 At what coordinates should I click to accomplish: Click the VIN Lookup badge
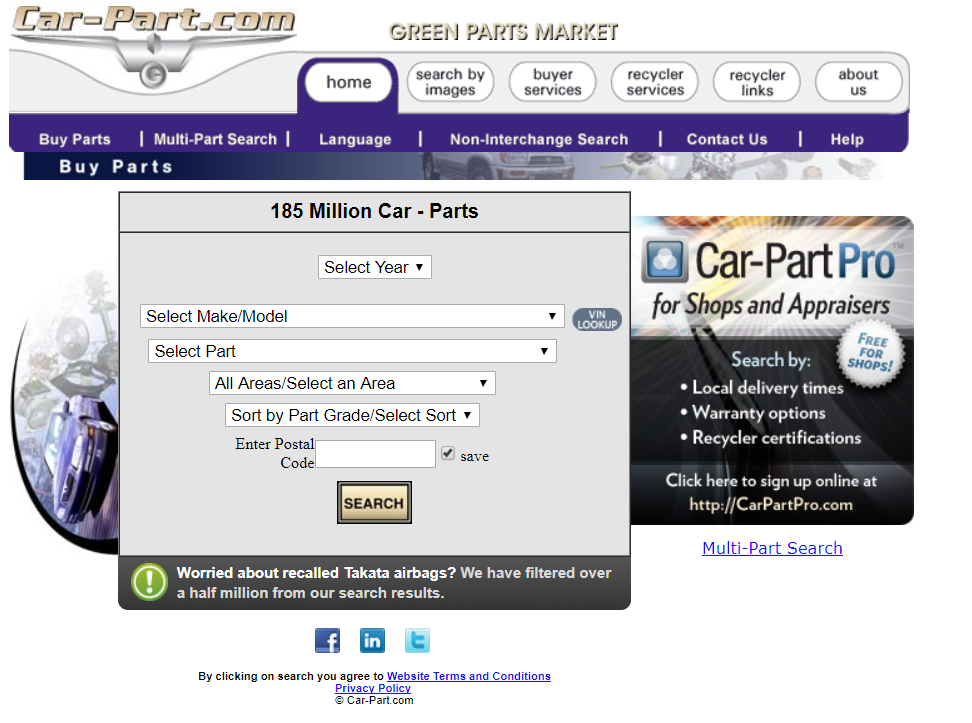click(x=597, y=319)
